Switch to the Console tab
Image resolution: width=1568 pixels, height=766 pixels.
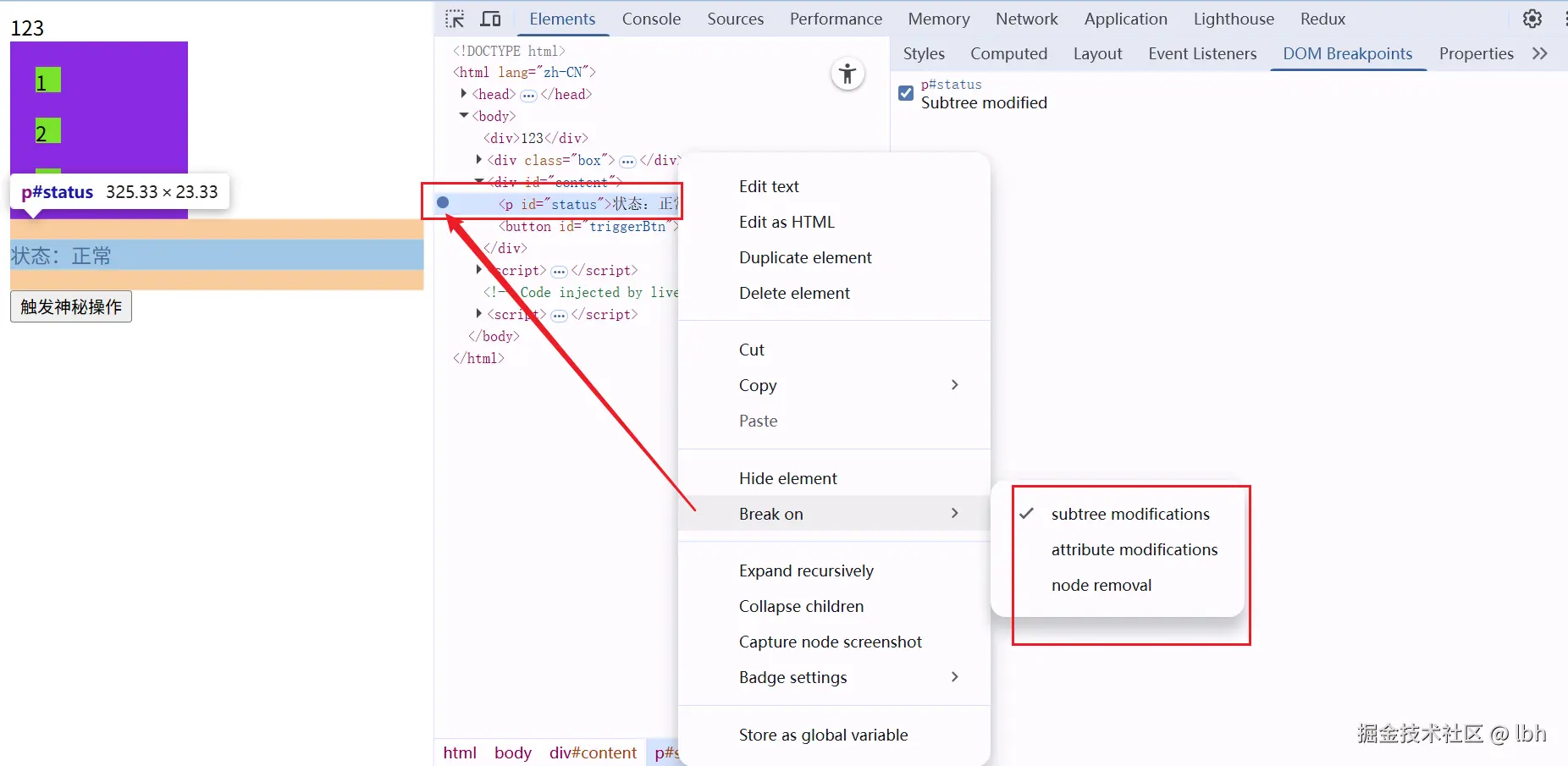651,19
